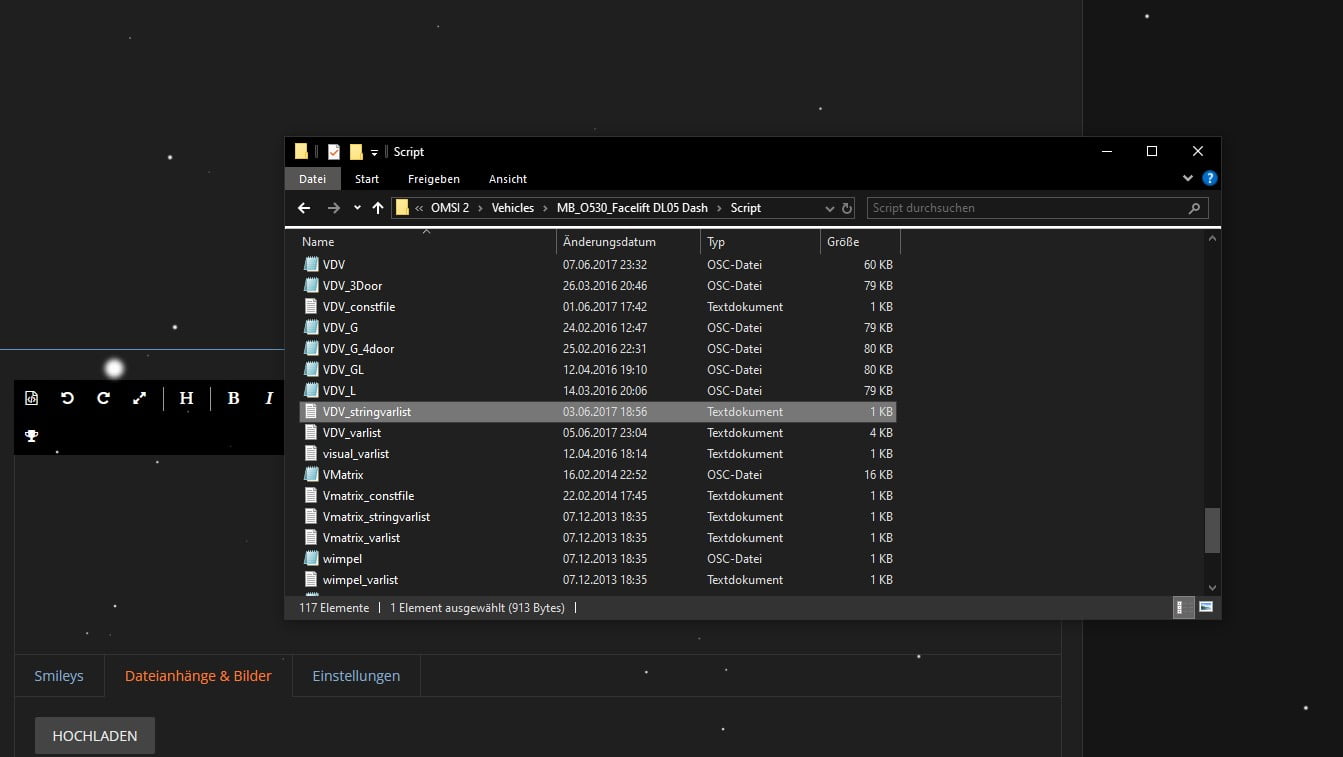Open the Ansicht ribbon tab

507,179
